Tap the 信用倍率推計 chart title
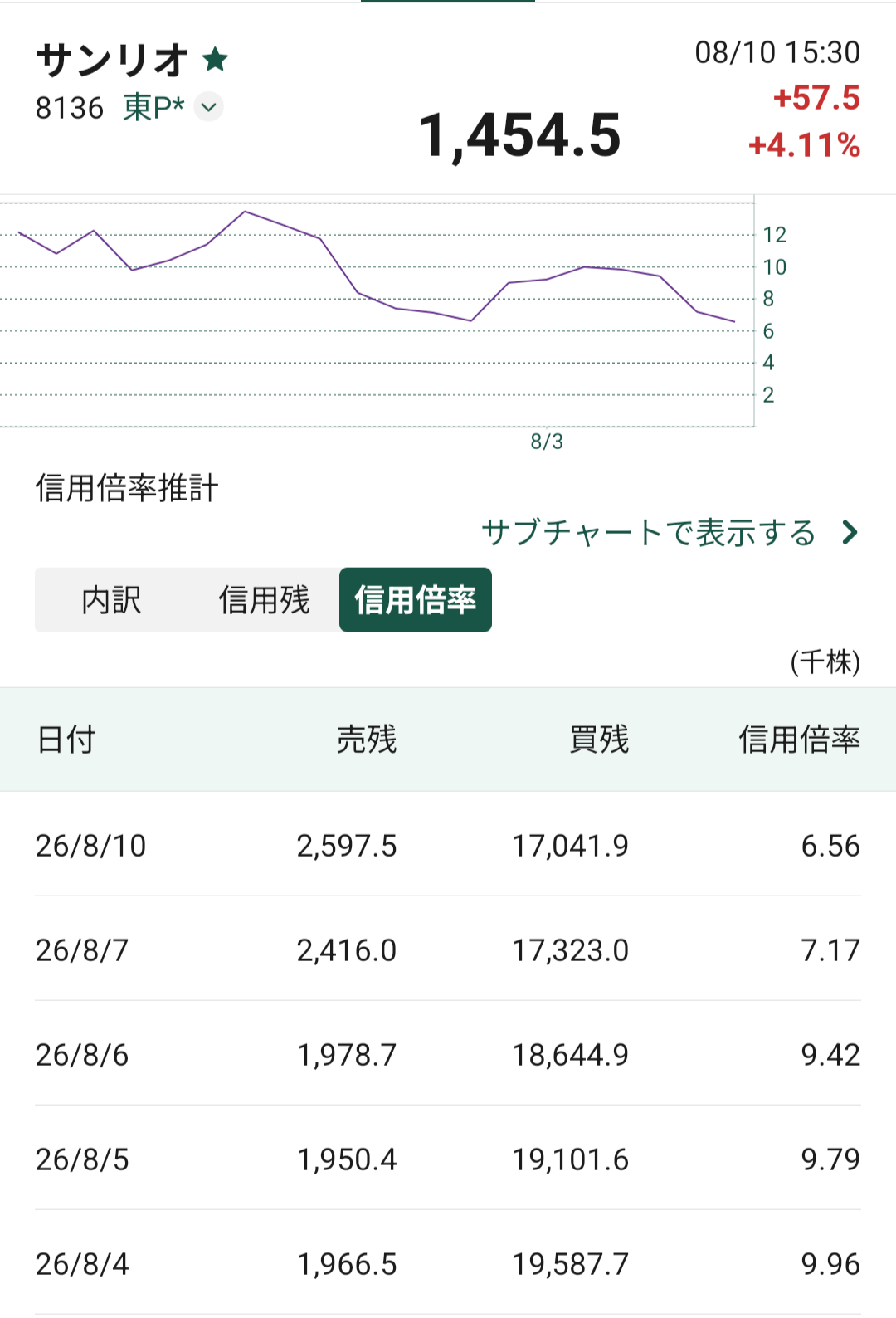Screen dimensions: 896x1318 [127, 488]
